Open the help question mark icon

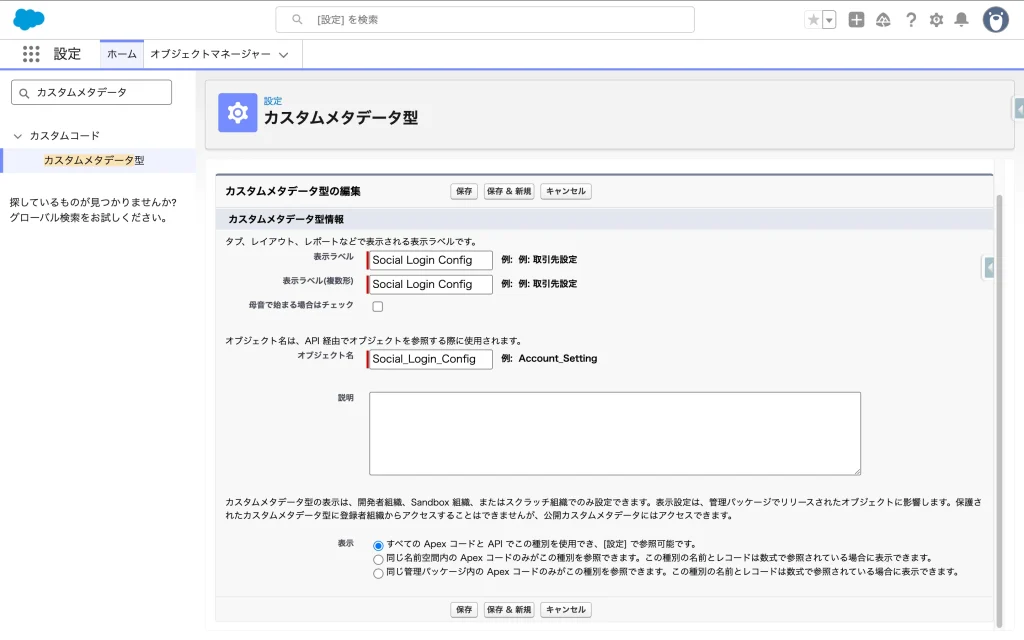(910, 20)
